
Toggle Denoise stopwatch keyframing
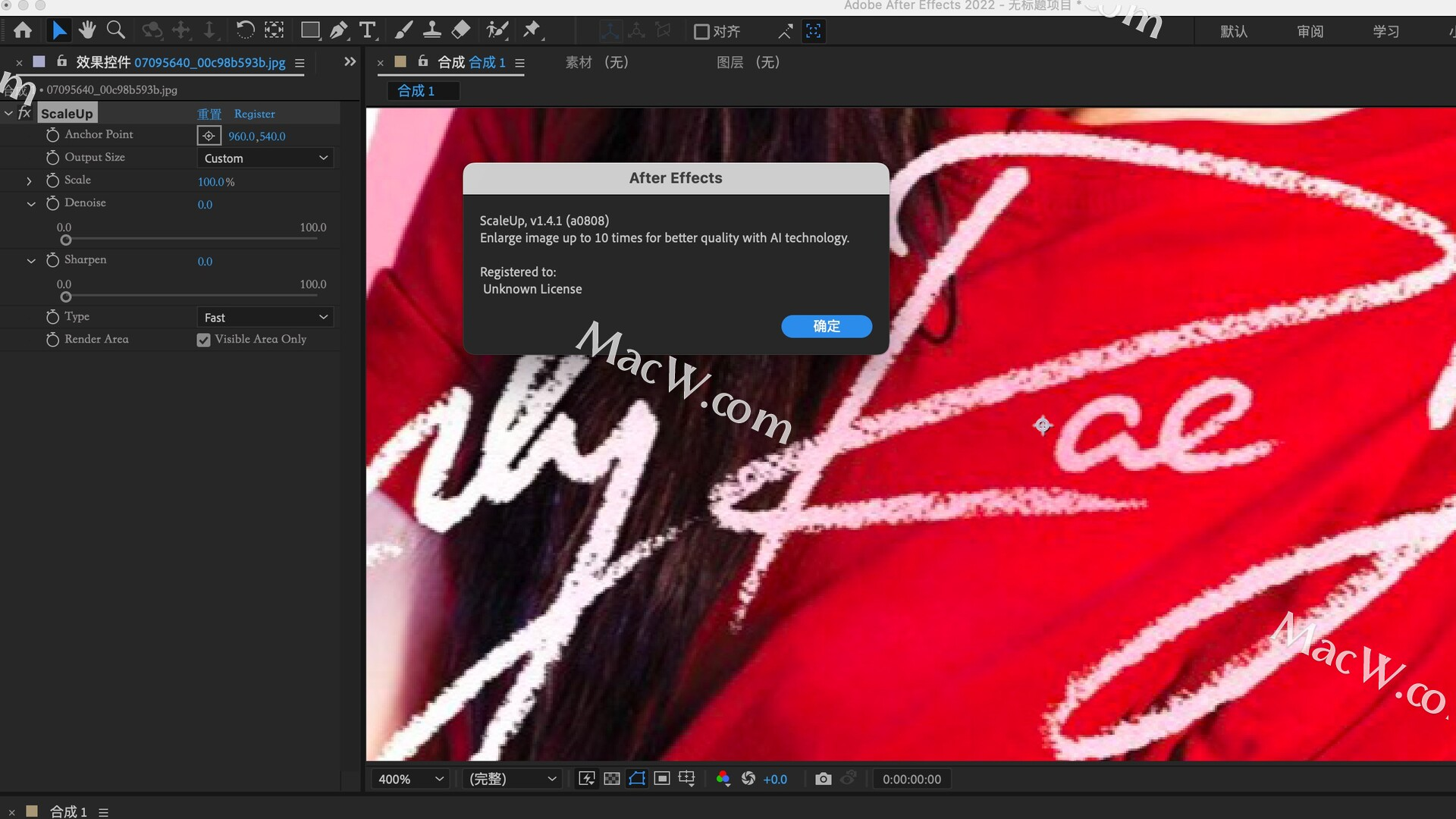[52, 203]
